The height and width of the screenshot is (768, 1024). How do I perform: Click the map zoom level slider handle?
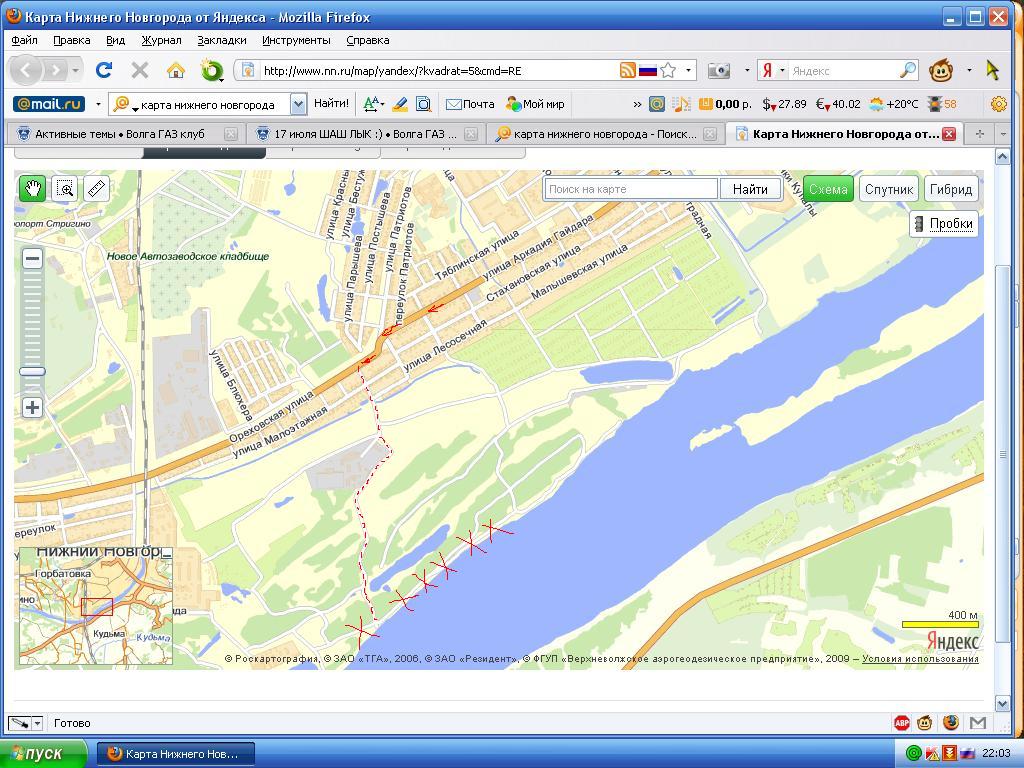pyautogui.click(x=32, y=371)
